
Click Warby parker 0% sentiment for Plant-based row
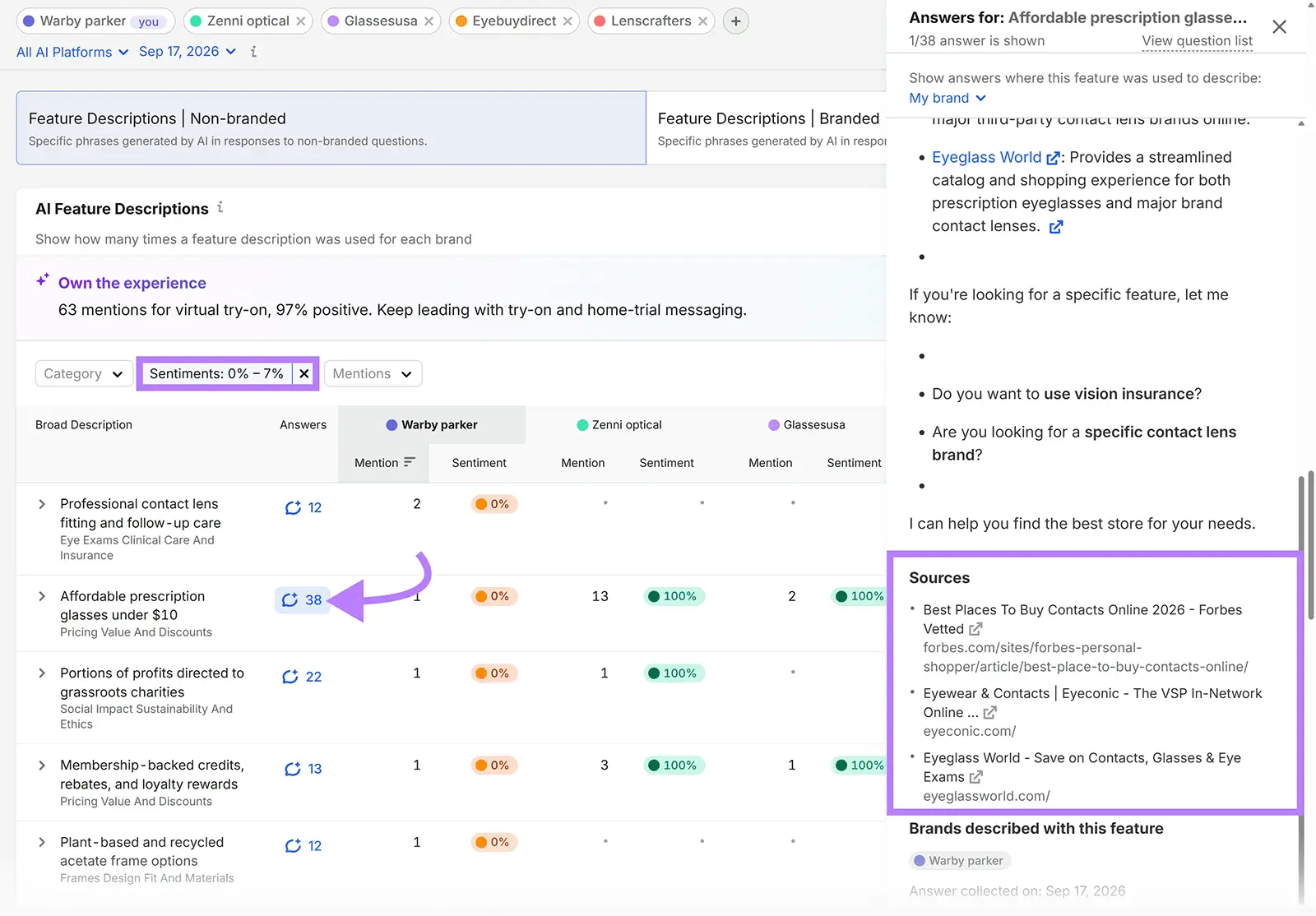pyautogui.click(x=493, y=842)
